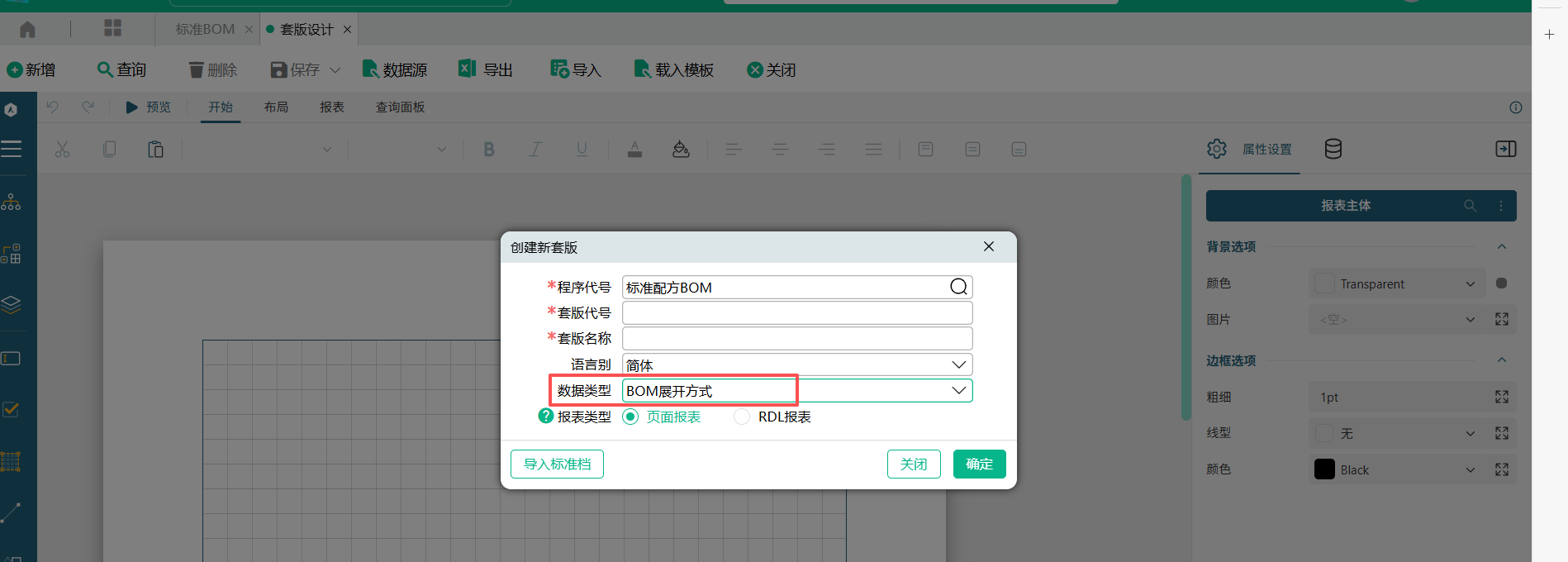Select the 页面报表 radio option
This screenshot has width=1568, height=562.
tap(631, 417)
